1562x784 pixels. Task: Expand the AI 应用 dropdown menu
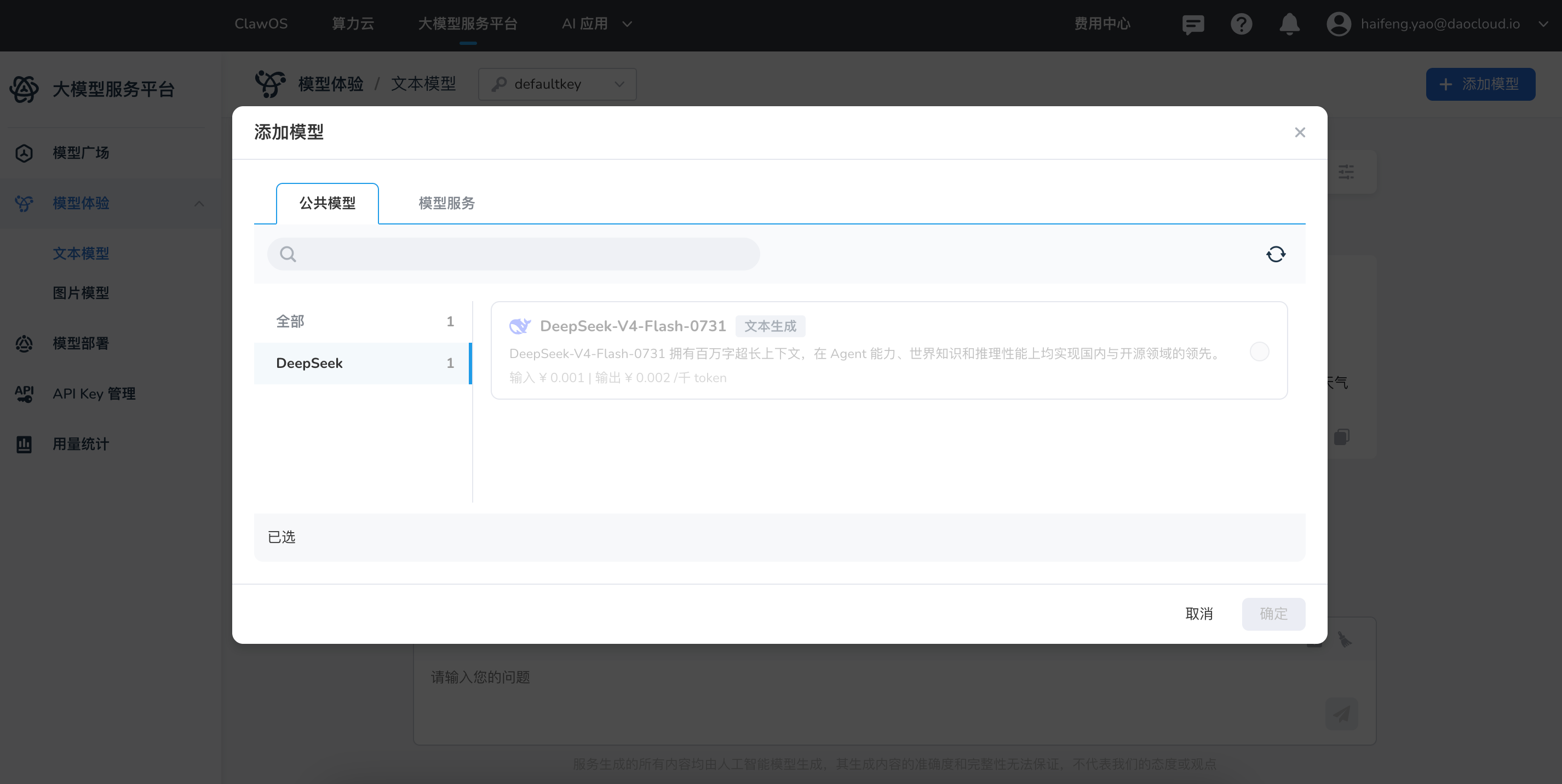598,24
